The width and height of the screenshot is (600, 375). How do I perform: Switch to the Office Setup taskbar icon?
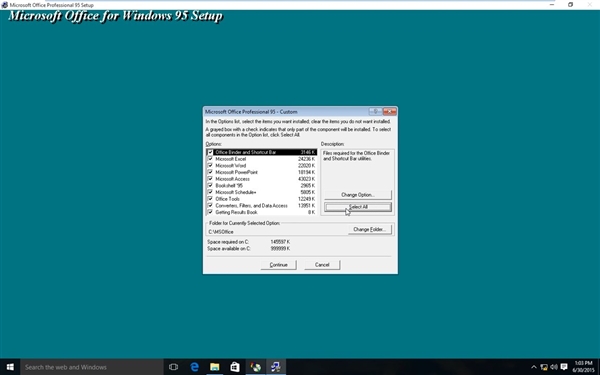[276, 367]
